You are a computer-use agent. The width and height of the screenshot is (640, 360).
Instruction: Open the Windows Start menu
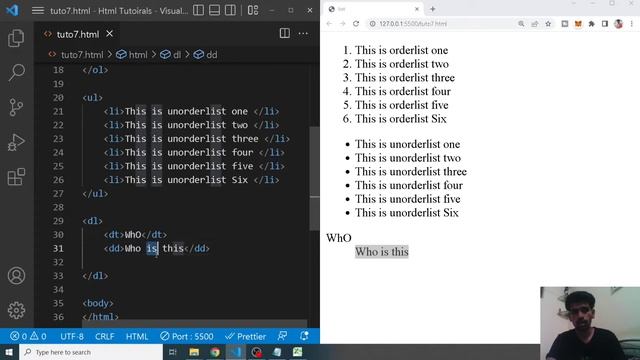click(9, 352)
